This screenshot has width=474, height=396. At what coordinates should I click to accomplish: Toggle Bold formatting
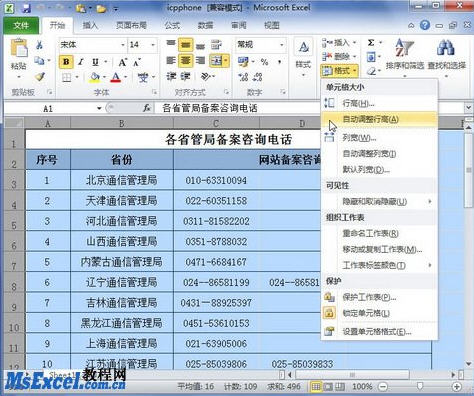tap(66, 62)
